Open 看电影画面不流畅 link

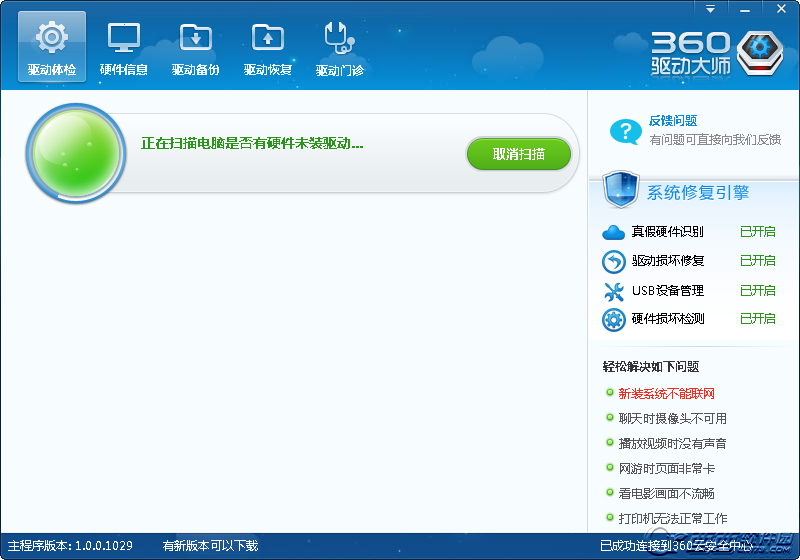[x=666, y=494]
